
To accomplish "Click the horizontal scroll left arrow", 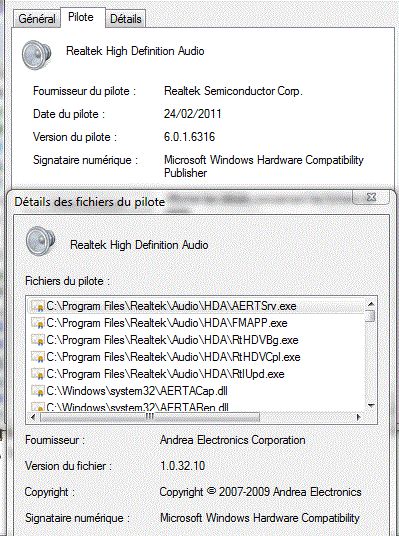I will [x=33, y=417].
